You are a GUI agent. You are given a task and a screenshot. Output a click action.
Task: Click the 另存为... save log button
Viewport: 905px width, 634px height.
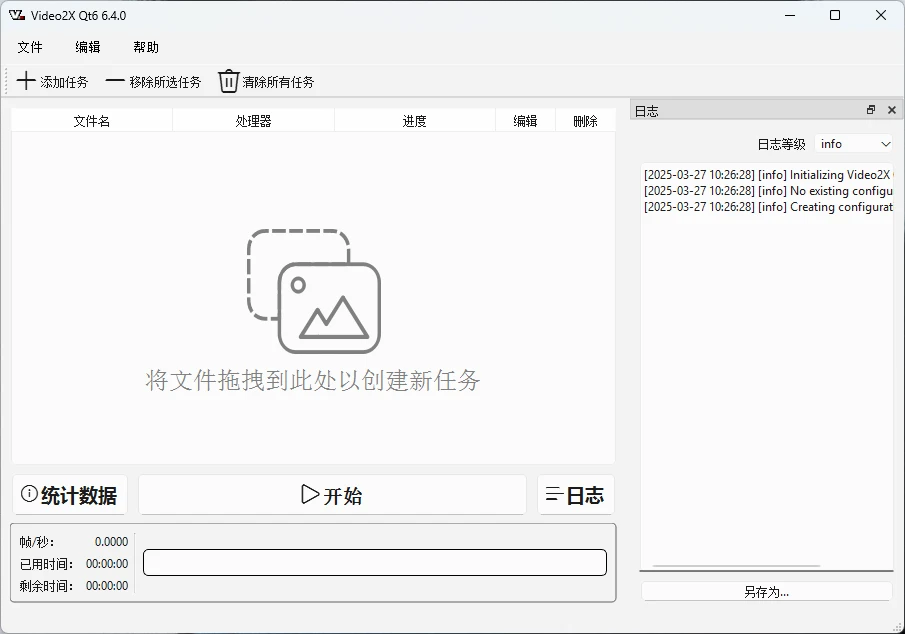pos(766,592)
